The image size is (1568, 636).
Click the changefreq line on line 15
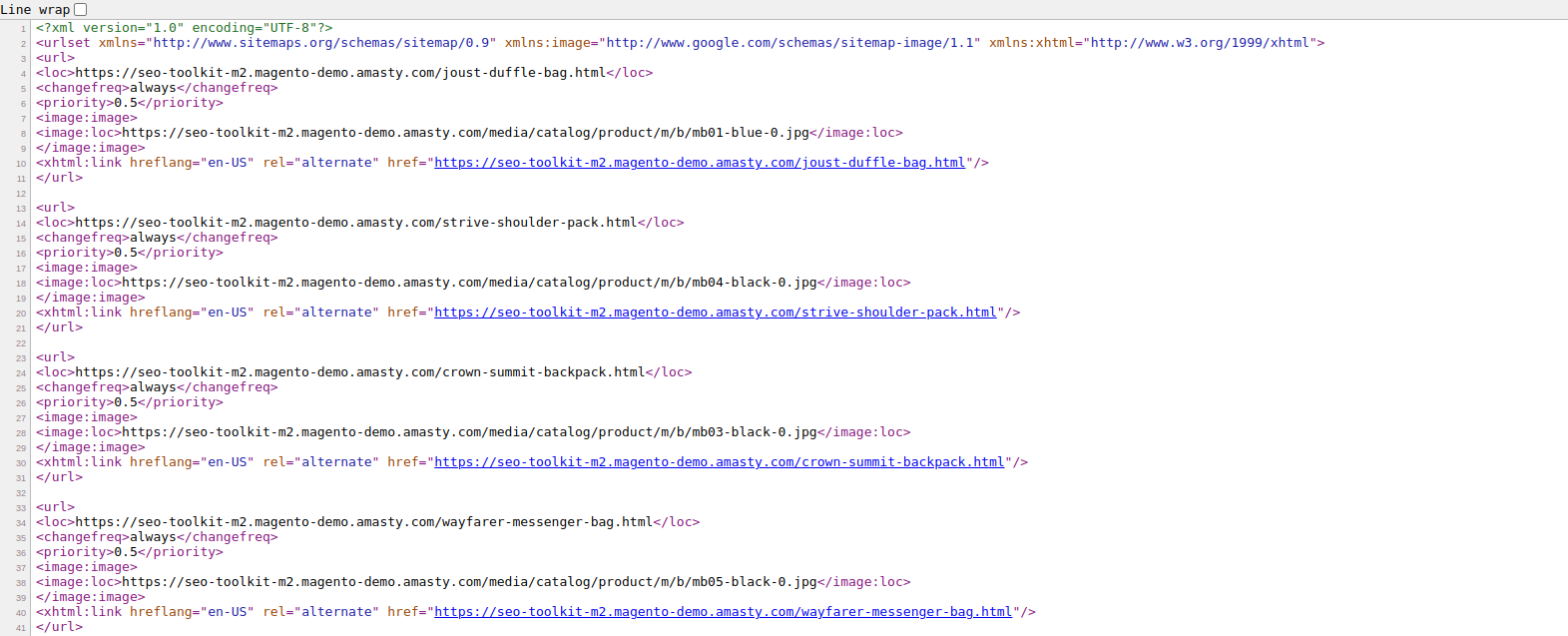[157, 238]
